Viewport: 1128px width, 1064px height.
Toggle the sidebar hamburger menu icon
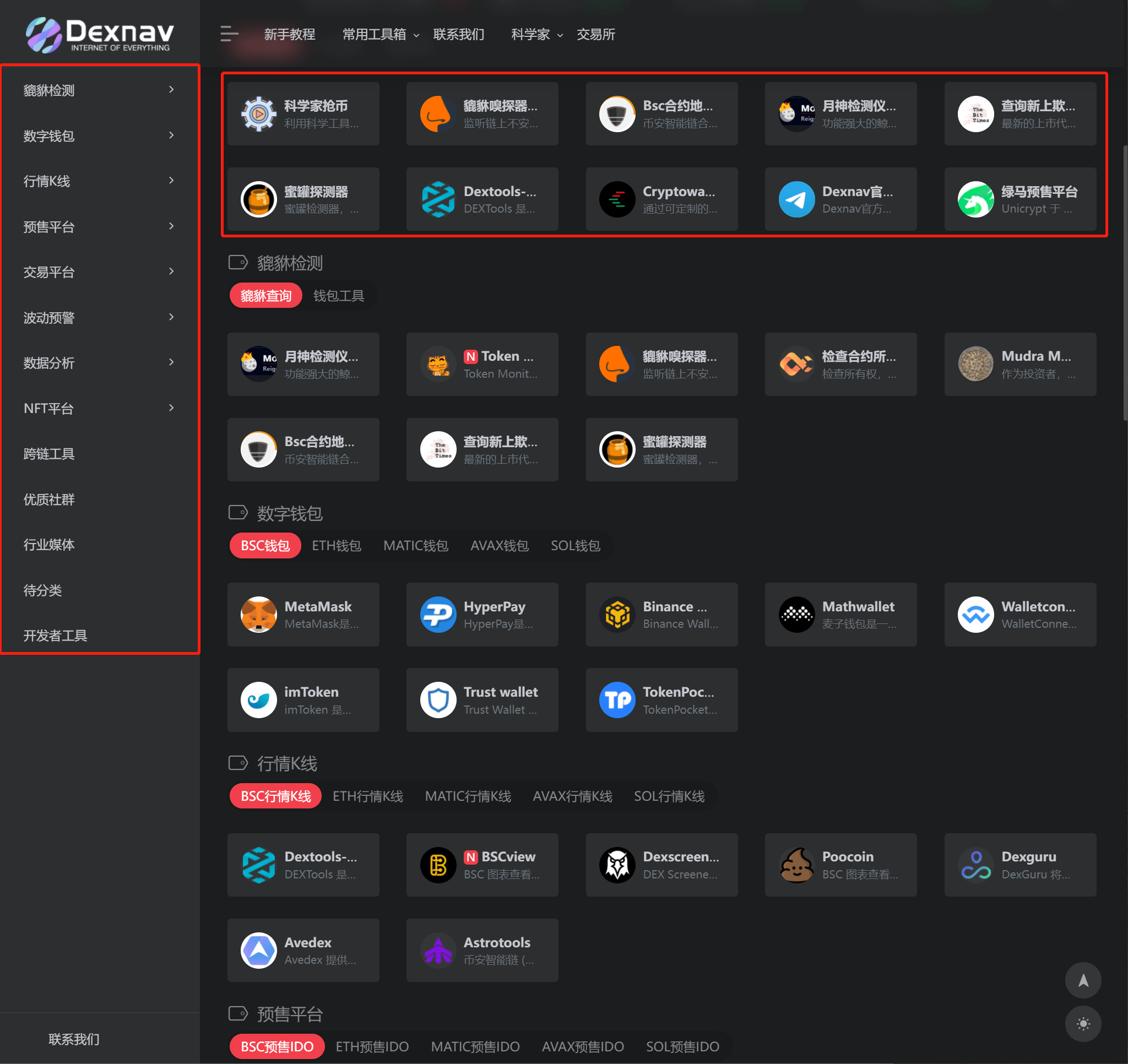(229, 34)
